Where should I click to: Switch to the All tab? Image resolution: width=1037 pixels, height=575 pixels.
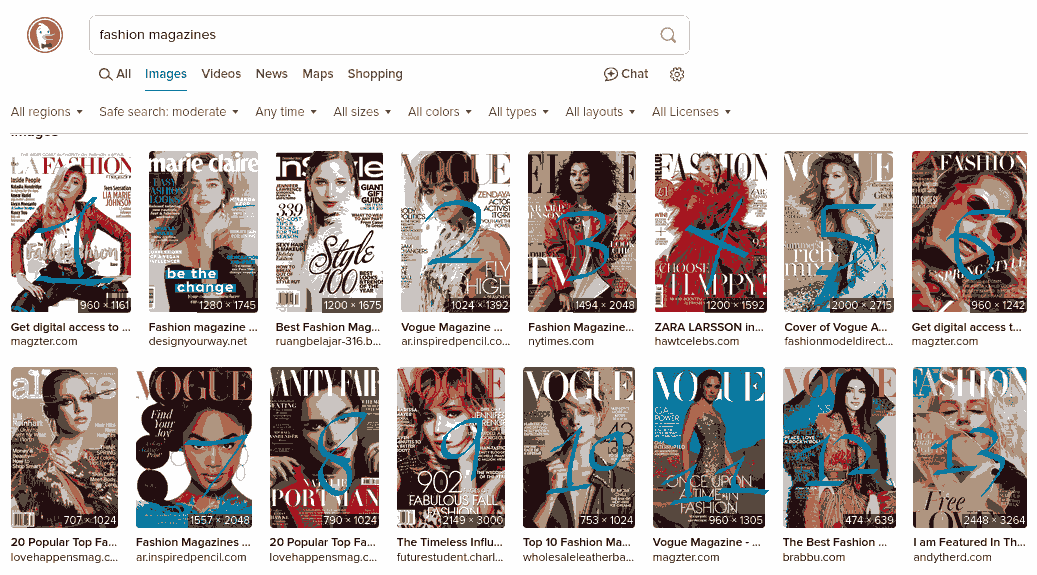pos(114,74)
